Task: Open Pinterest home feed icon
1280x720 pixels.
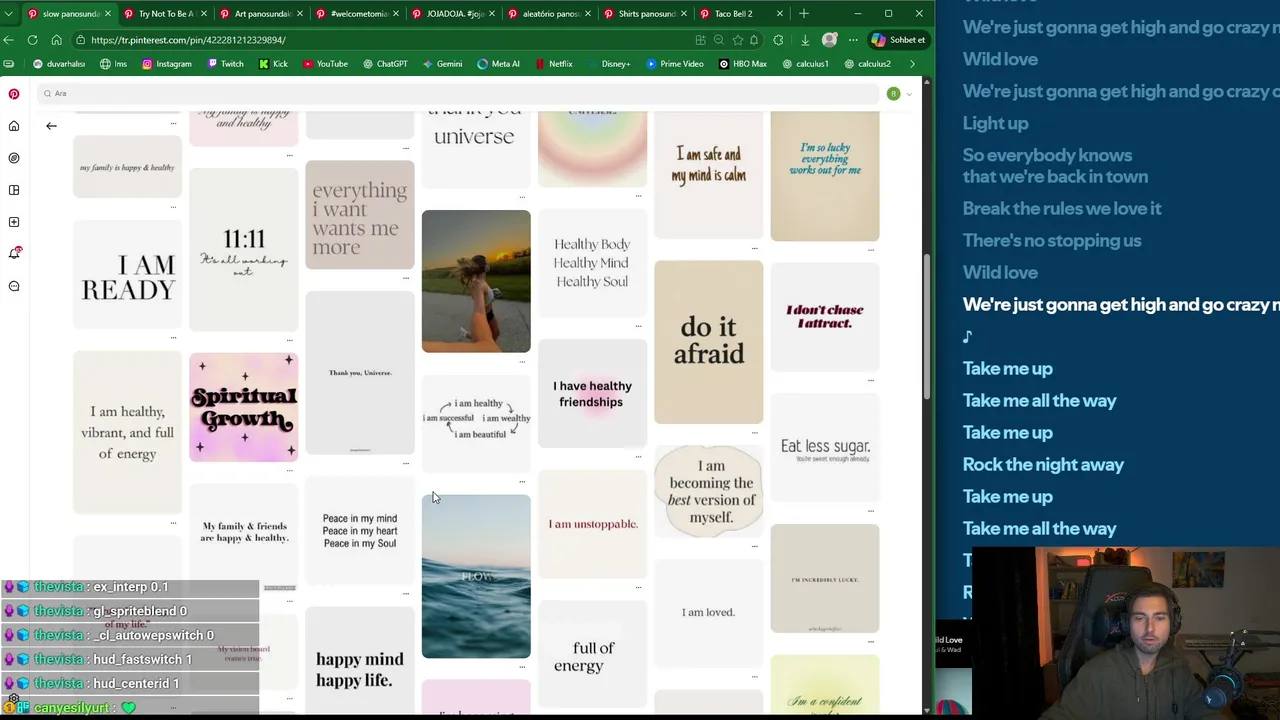Action: tap(14, 126)
